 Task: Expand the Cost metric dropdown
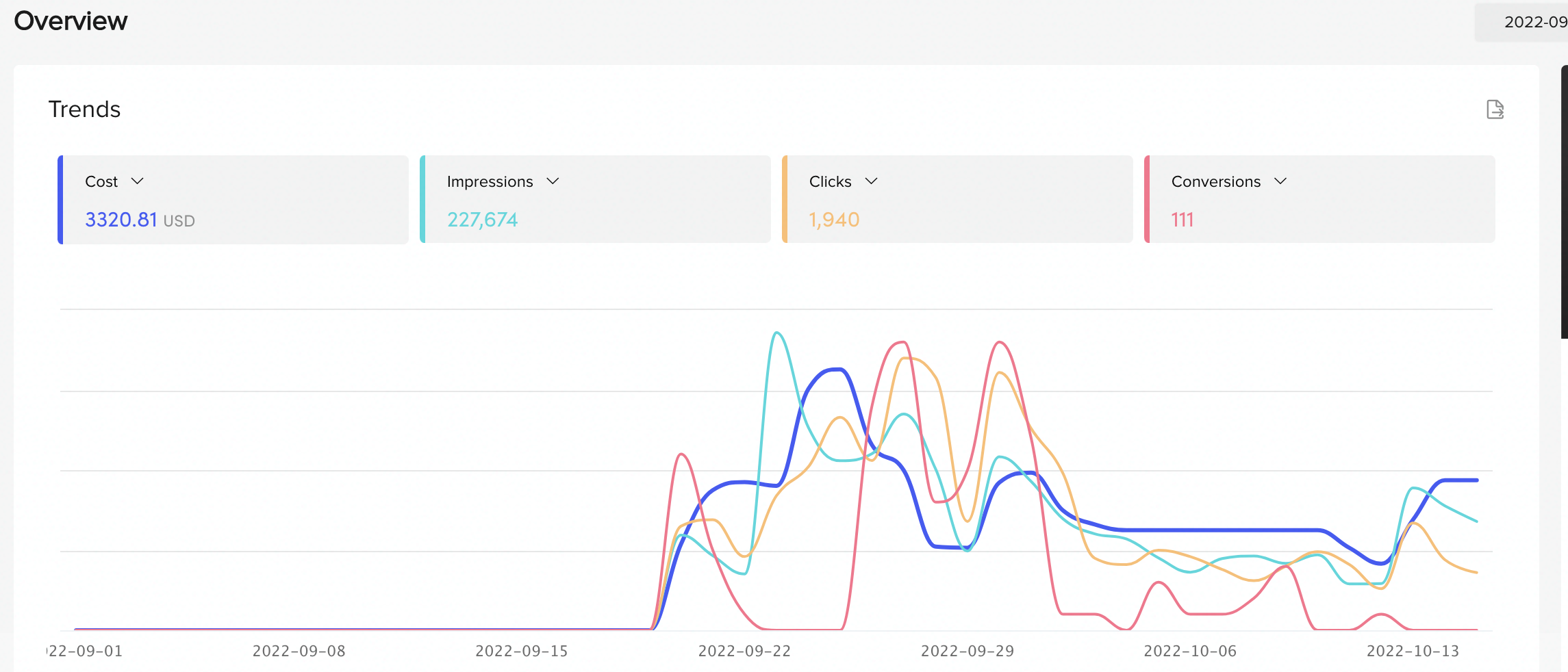[137, 181]
